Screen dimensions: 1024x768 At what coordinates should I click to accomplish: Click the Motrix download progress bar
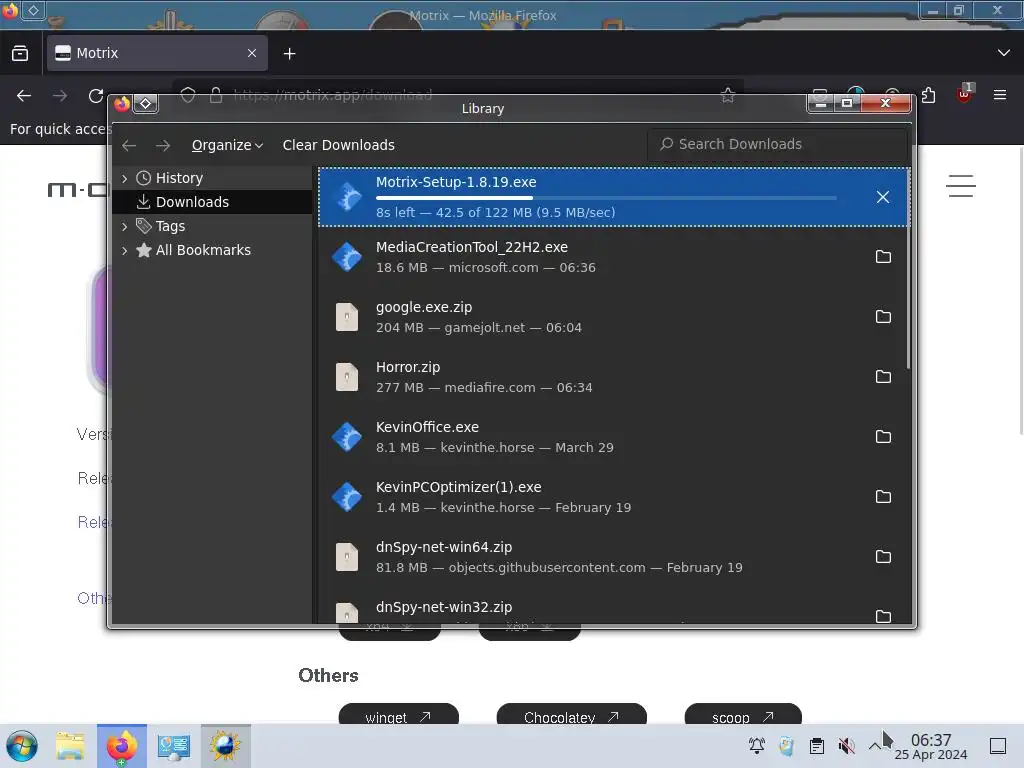tap(606, 197)
